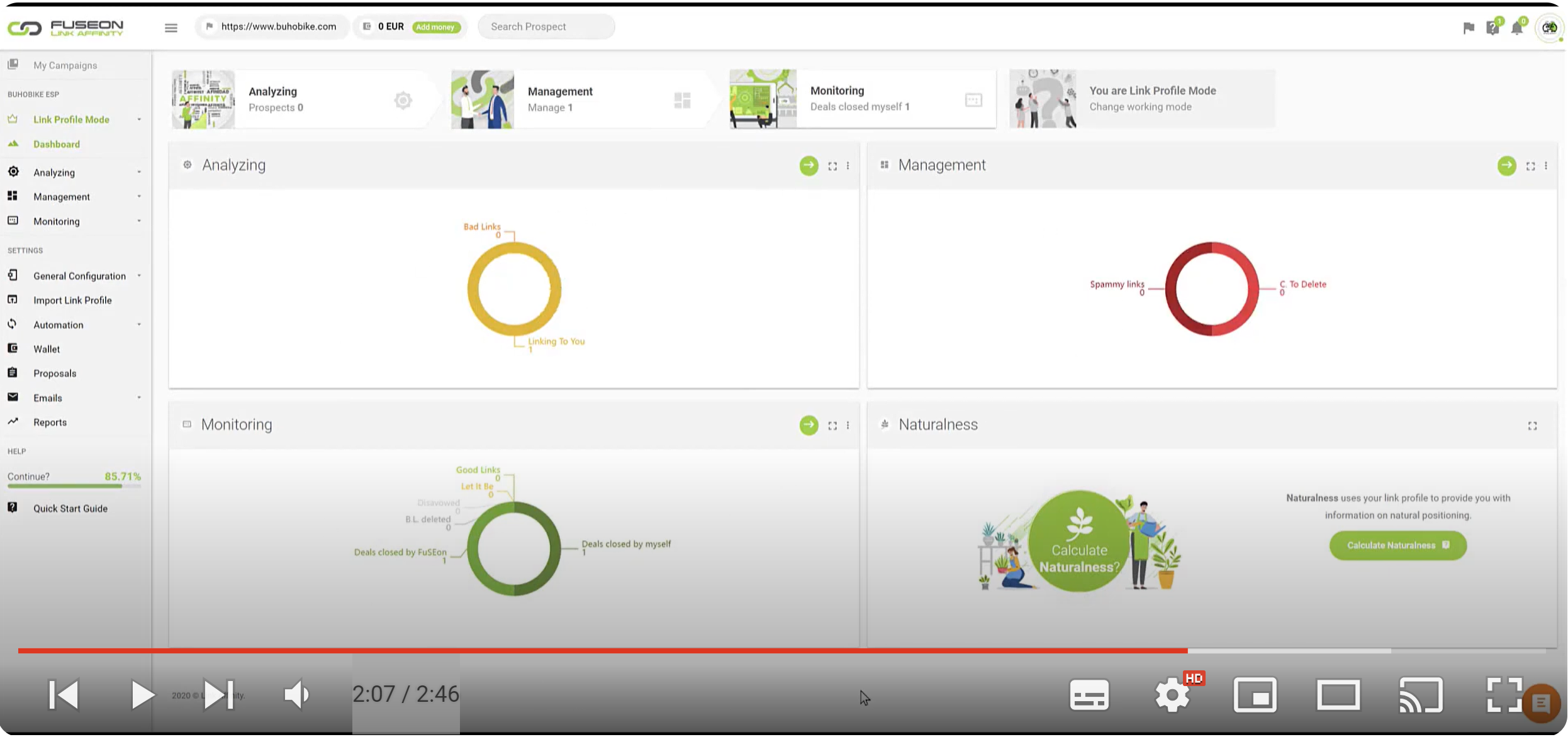1568x737 pixels.
Task: Toggle video subtitles button
Action: click(1089, 695)
